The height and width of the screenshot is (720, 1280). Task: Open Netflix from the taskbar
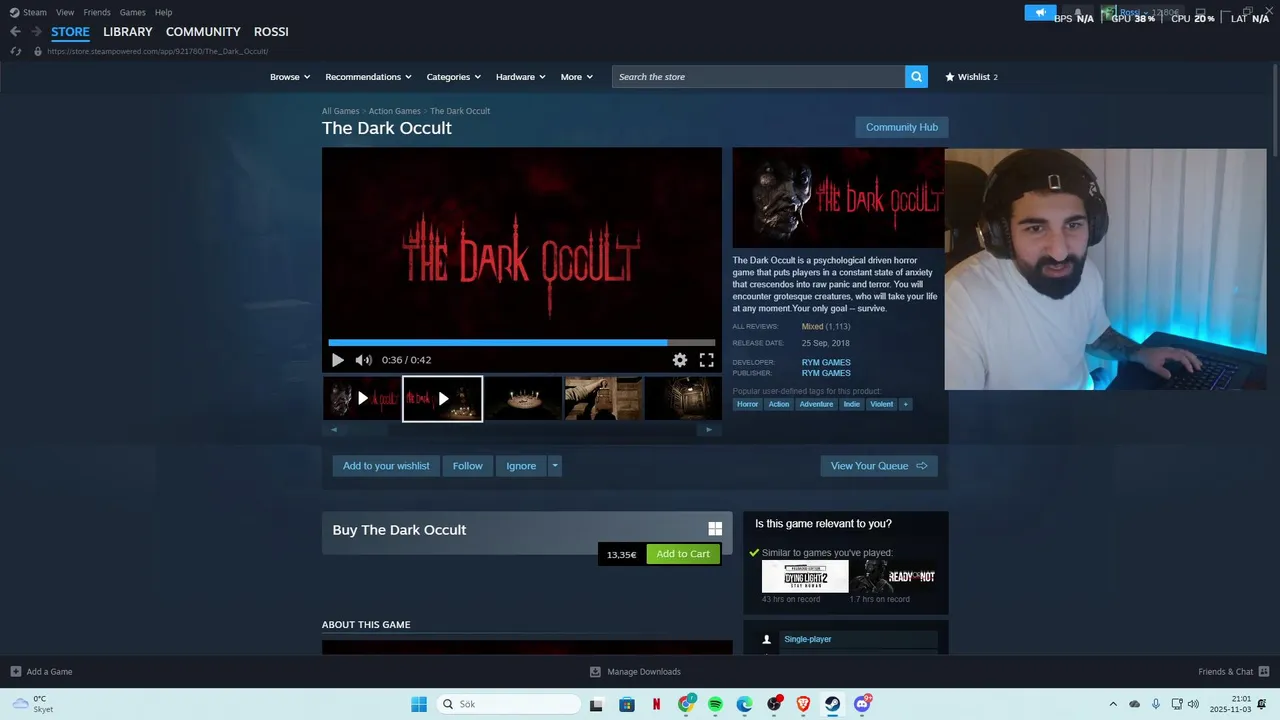tap(656, 704)
